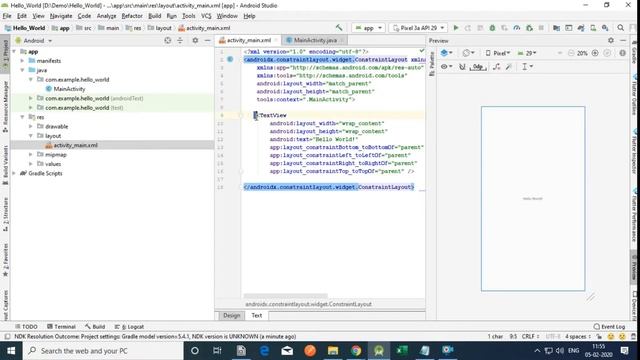Click the Windows search box

coord(102,351)
